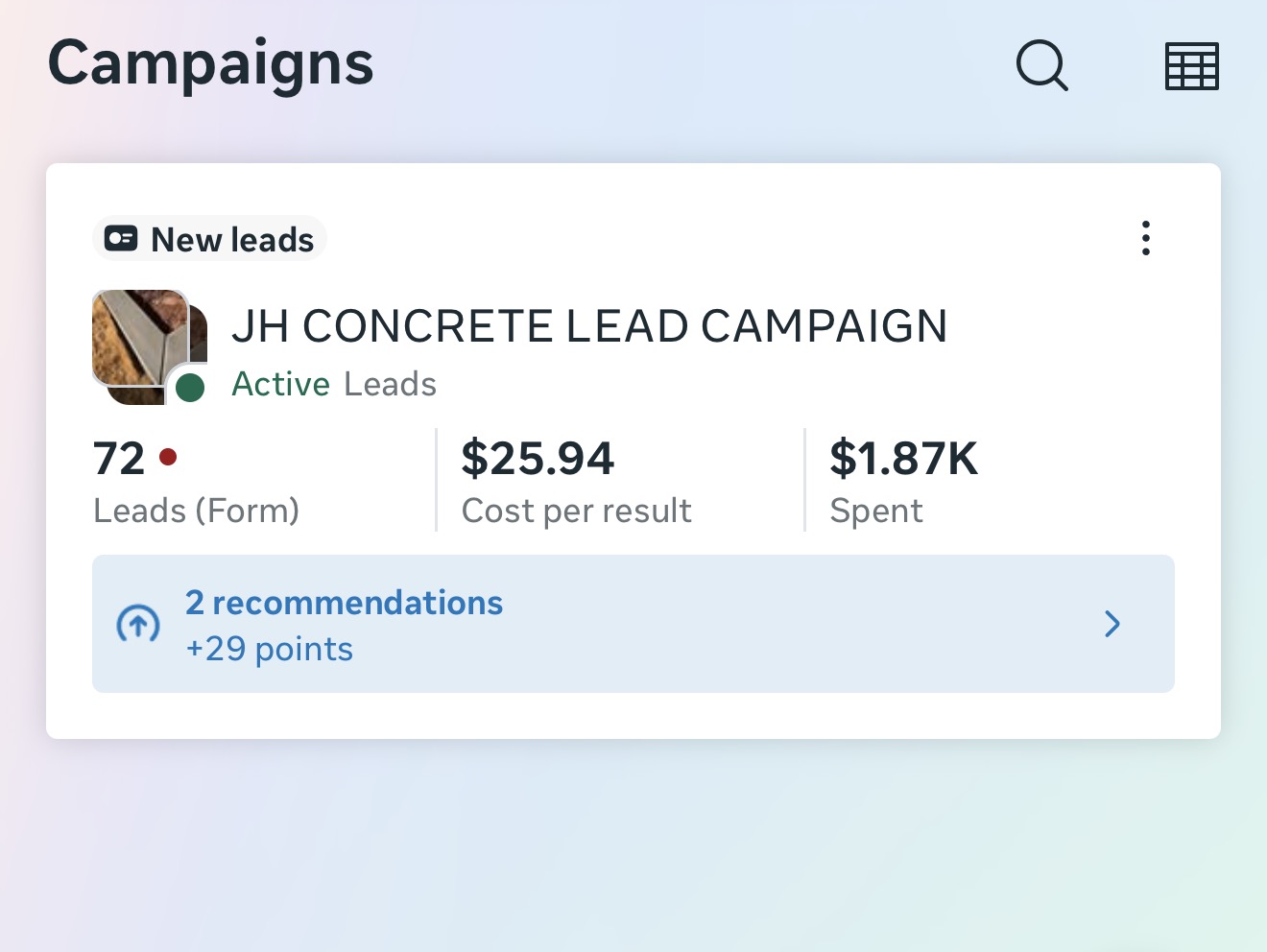Click the Active status text
The image size is (1267, 952).
281,384
